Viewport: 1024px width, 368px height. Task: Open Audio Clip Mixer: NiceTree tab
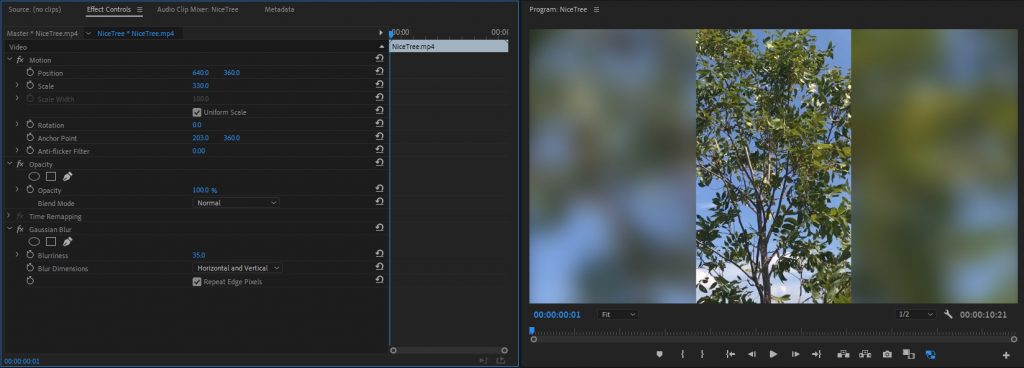pos(198,10)
